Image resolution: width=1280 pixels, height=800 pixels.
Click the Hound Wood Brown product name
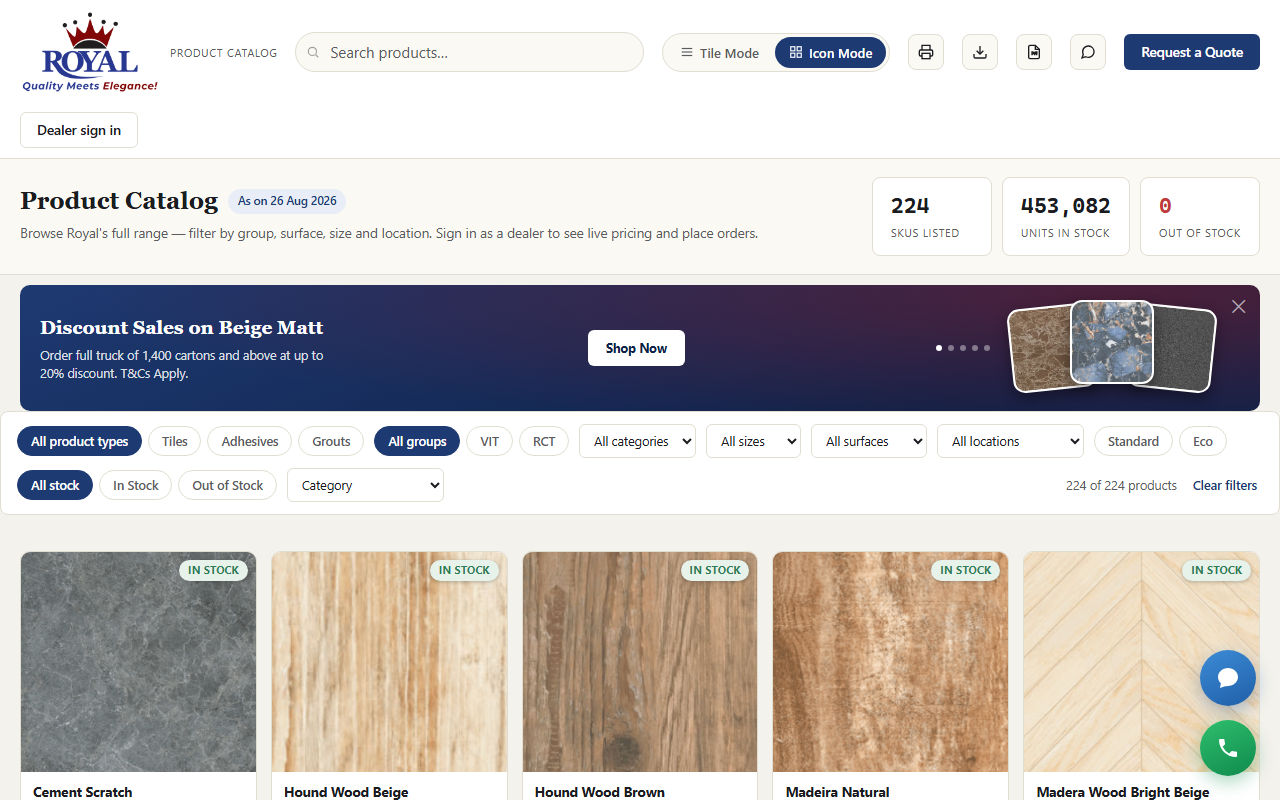[600, 792]
